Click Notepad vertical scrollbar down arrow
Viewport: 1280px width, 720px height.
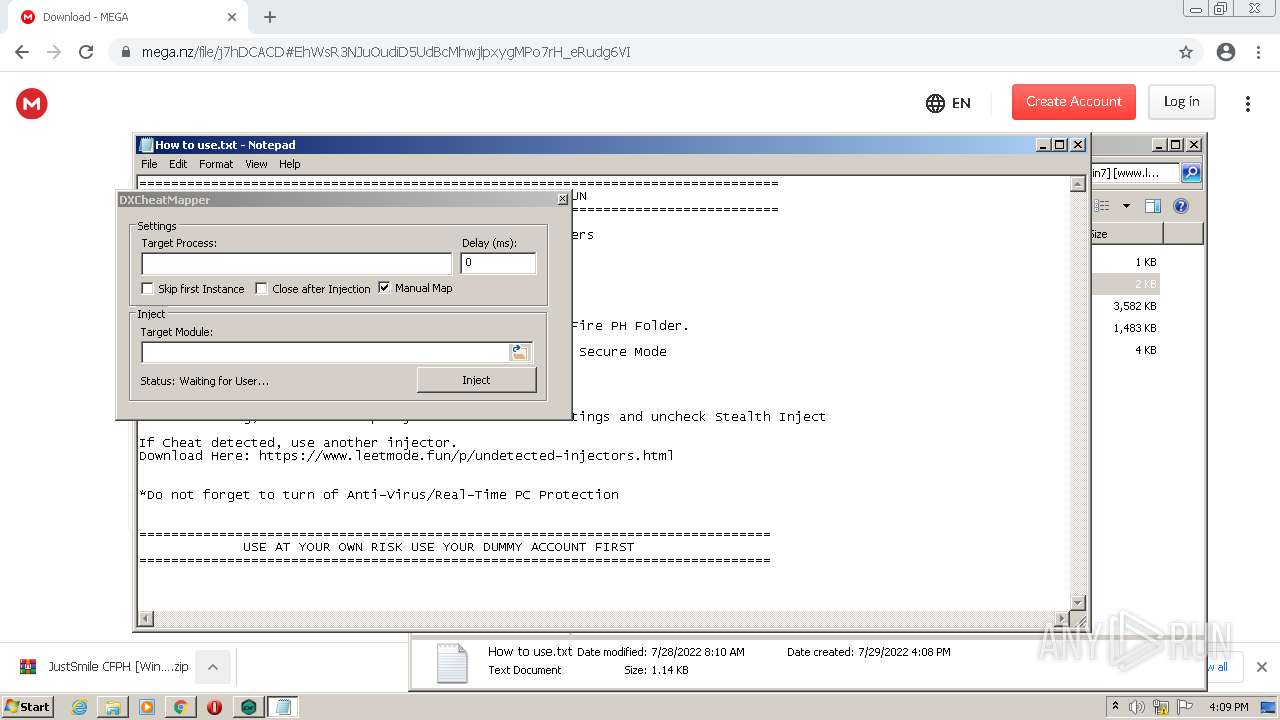pos(1078,602)
